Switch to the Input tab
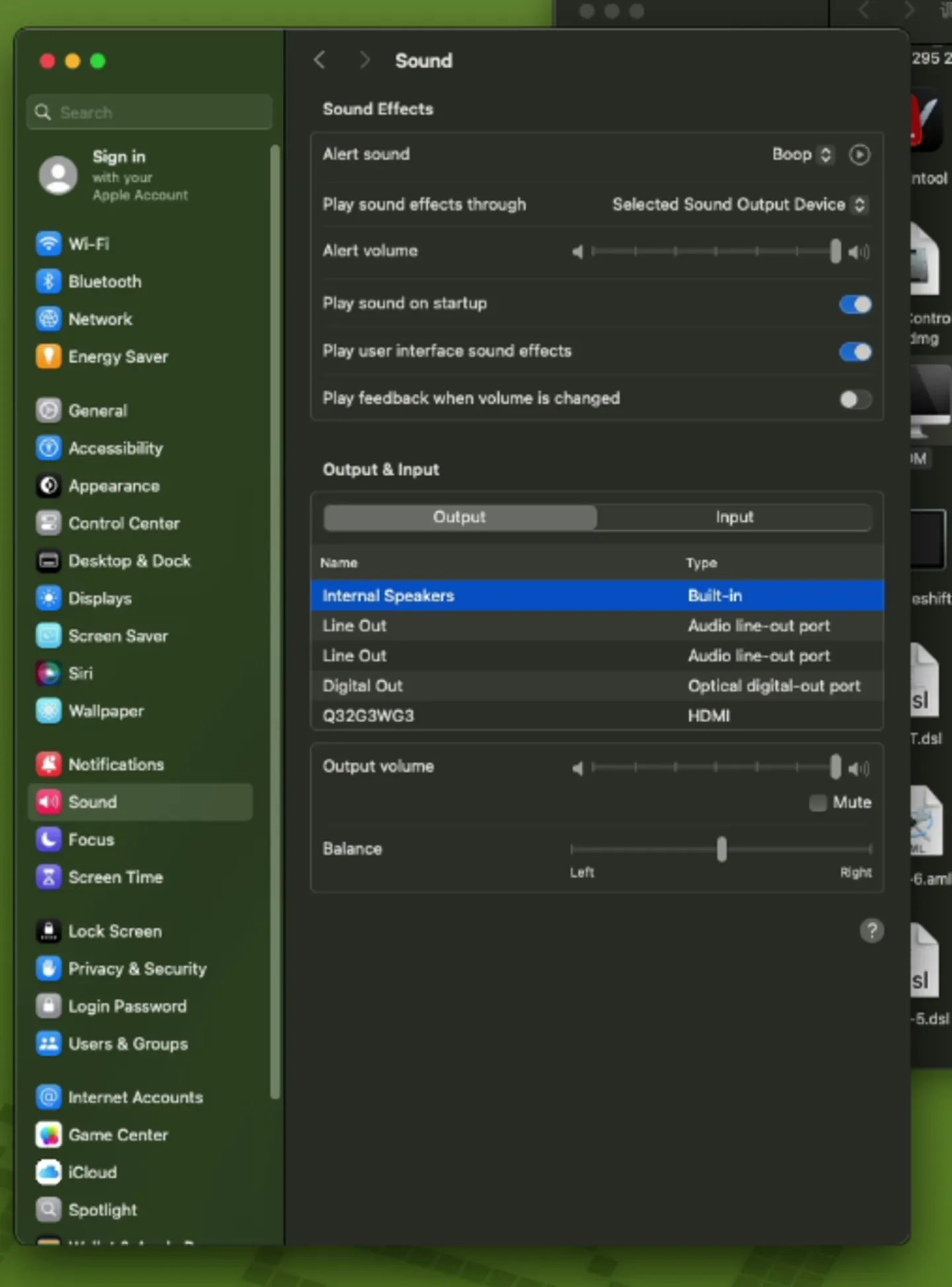This screenshot has width=952, height=1287. click(734, 517)
